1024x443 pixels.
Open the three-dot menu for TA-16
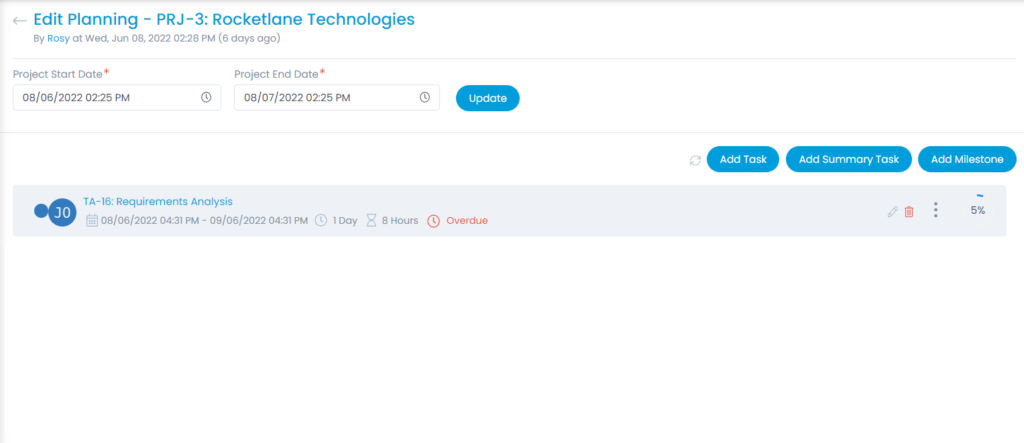pos(936,210)
